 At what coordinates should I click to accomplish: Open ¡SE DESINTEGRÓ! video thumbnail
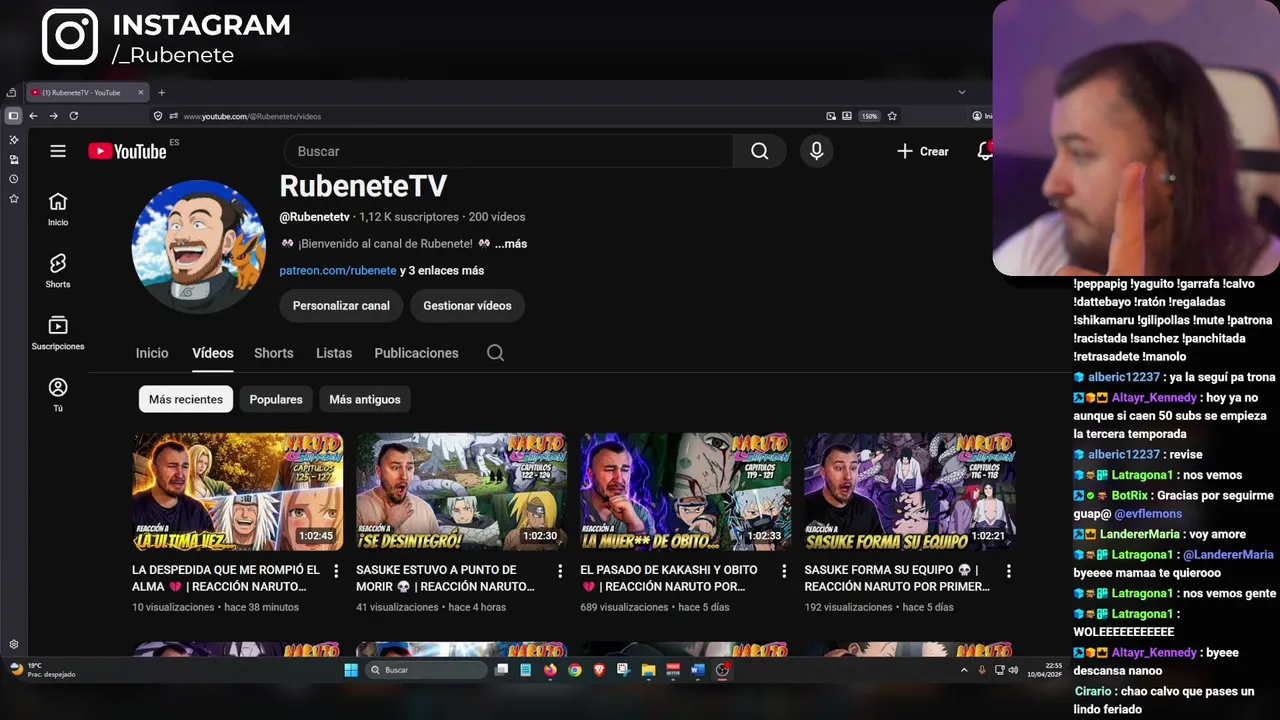(x=461, y=491)
